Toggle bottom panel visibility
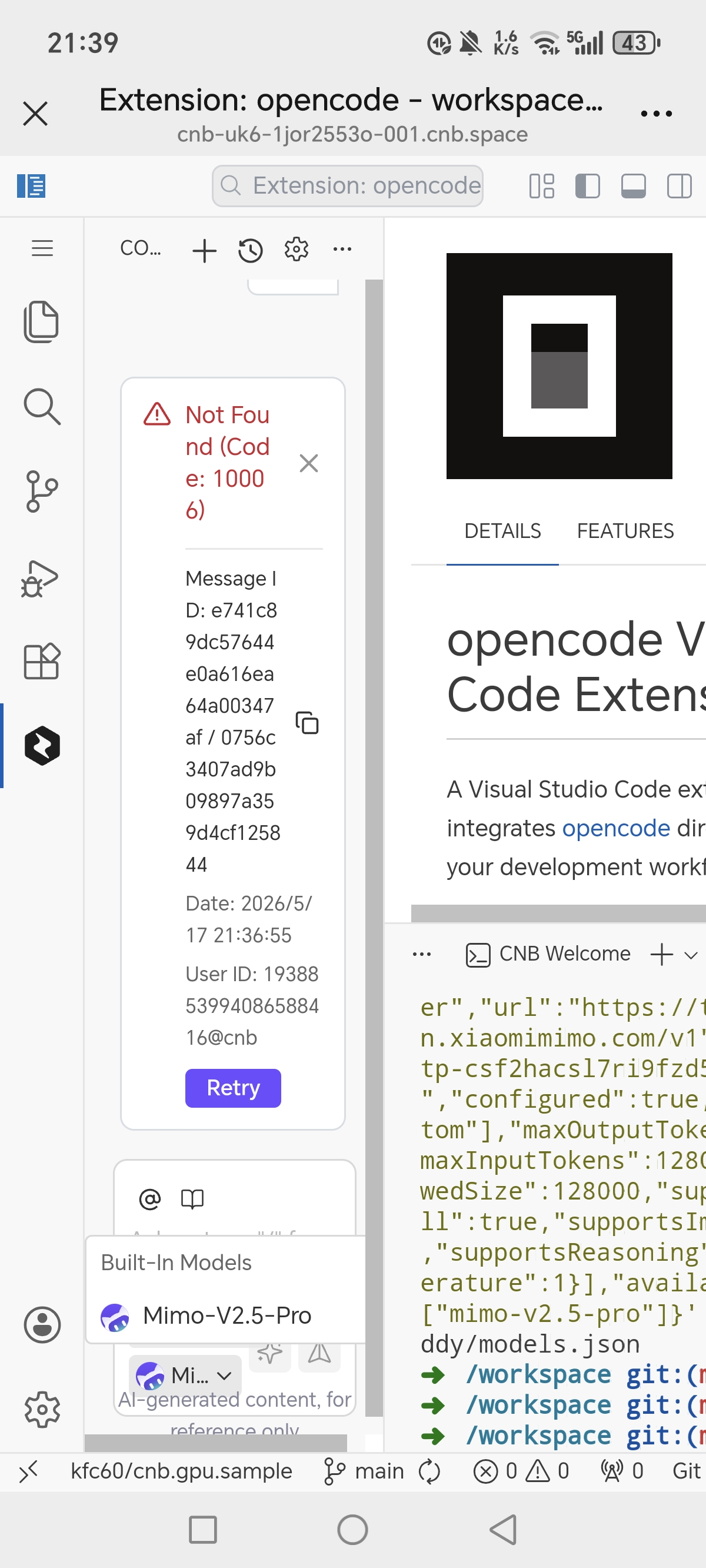 (633, 185)
